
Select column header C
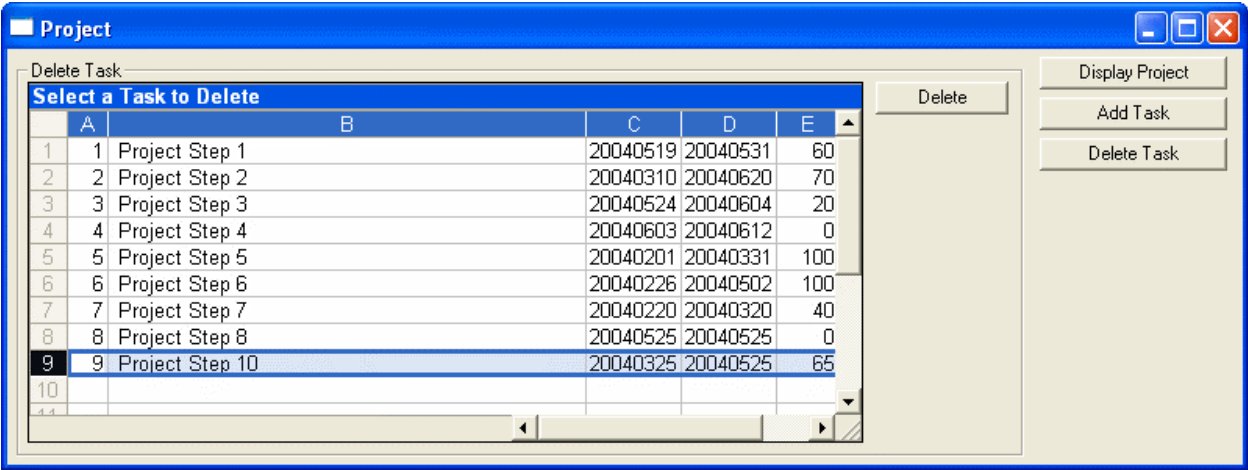click(633, 124)
